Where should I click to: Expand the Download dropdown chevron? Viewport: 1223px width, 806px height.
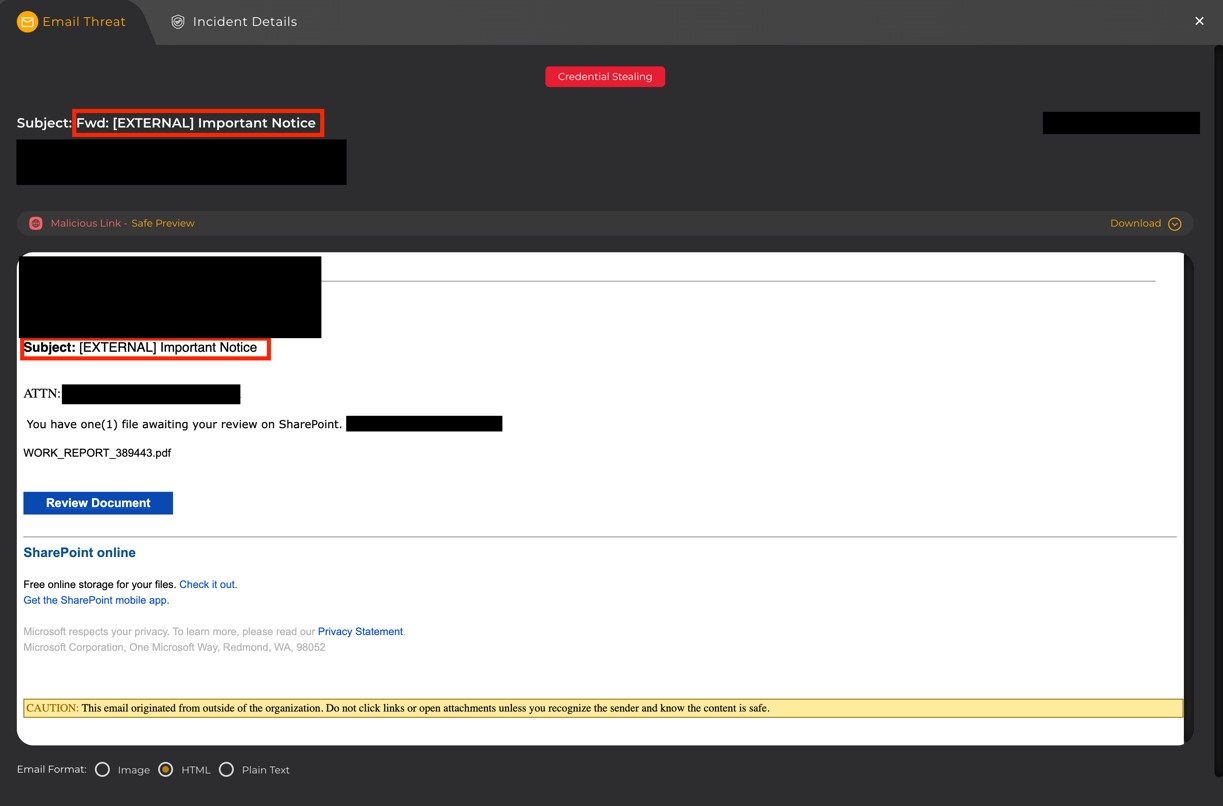click(x=1175, y=224)
